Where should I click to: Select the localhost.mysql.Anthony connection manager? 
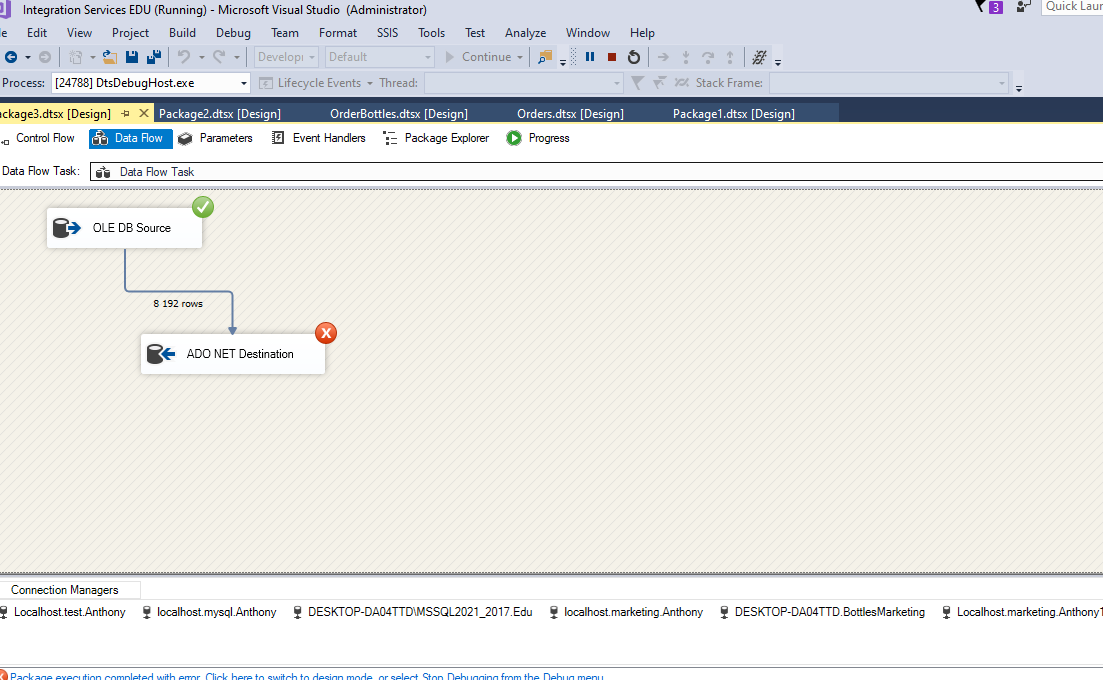210,612
